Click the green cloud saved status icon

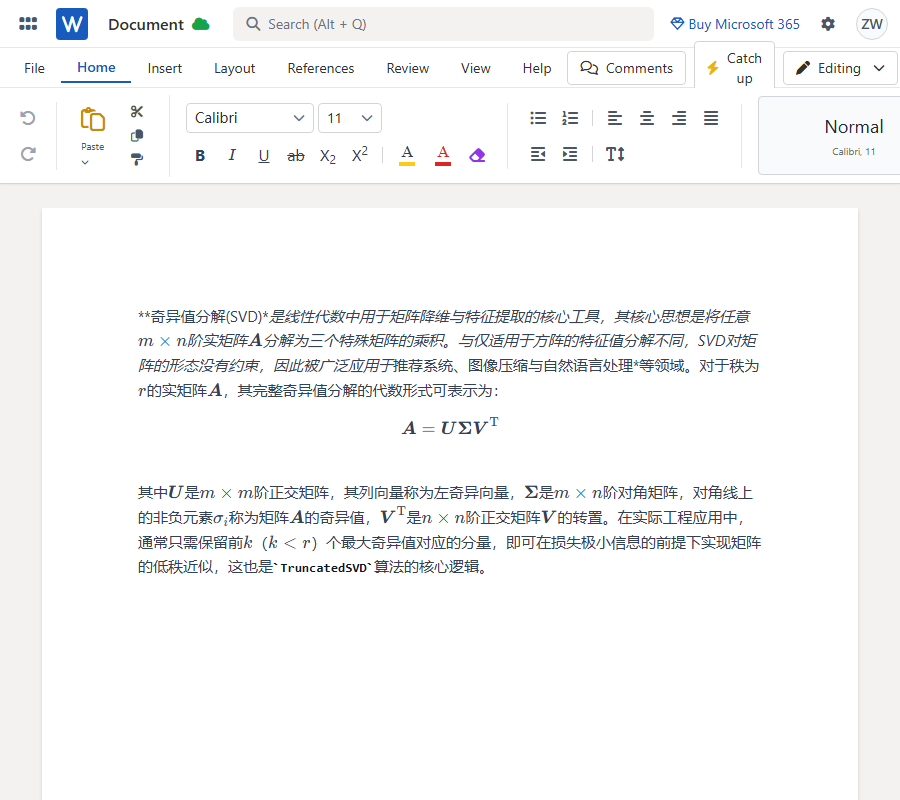(x=200, y=24)
